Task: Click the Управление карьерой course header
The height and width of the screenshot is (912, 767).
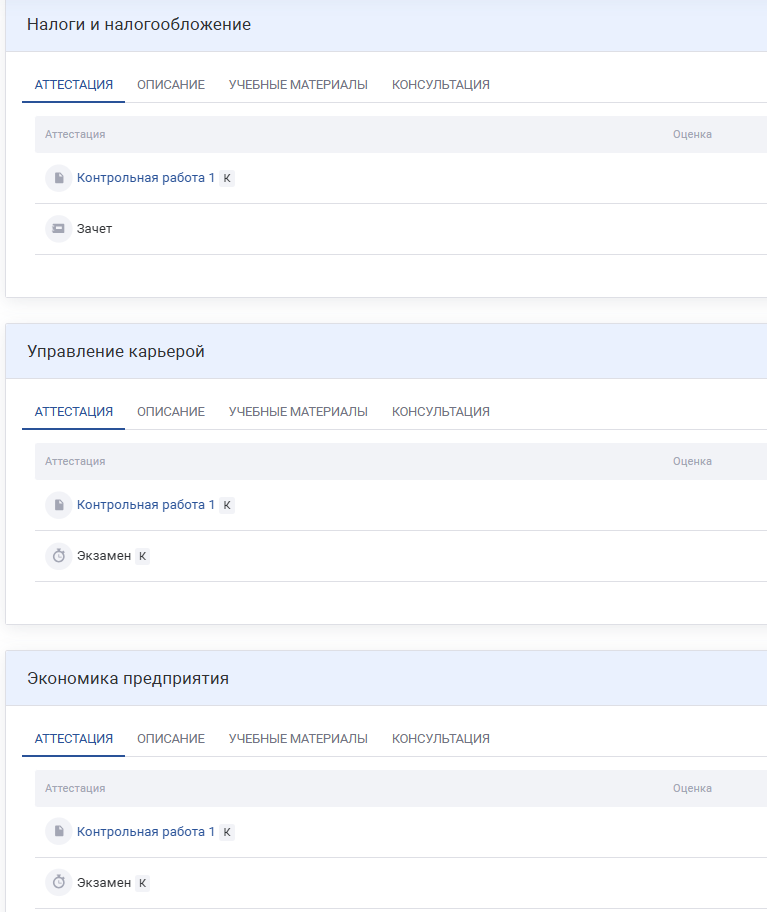Action: tap(116, 352)
